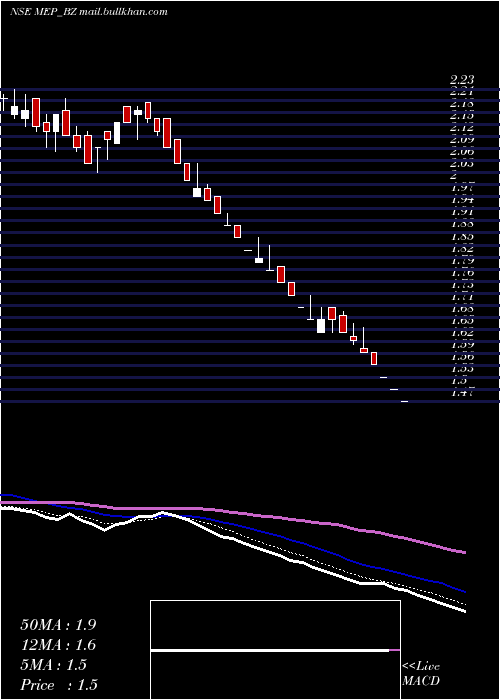Click the mail.bullkhan.com watermark text

[x=124, y=12]
